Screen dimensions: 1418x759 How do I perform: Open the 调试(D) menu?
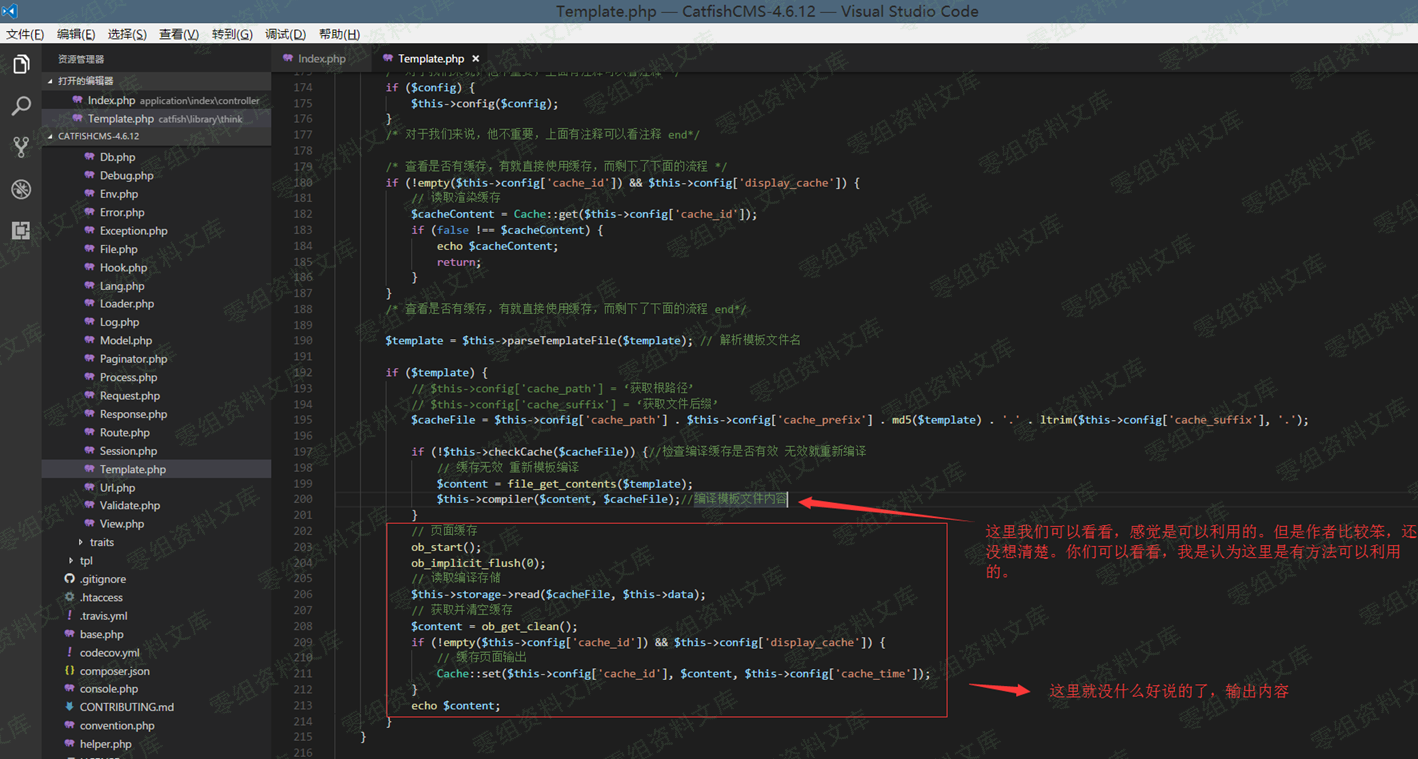285,34
